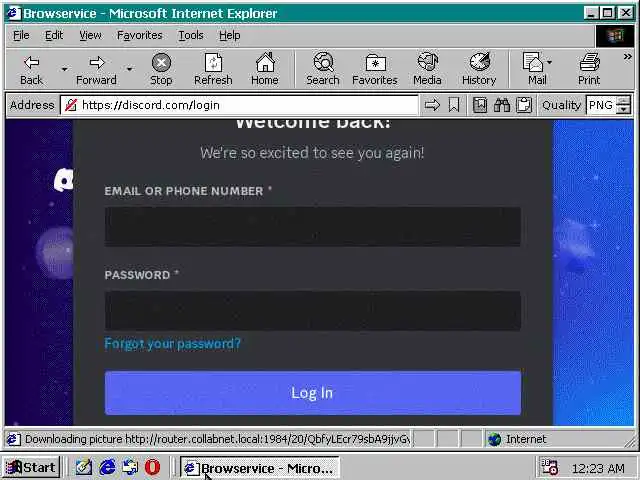The image size is (640, 480).
Task: Open the Start menu
Action: coord(32,467)
